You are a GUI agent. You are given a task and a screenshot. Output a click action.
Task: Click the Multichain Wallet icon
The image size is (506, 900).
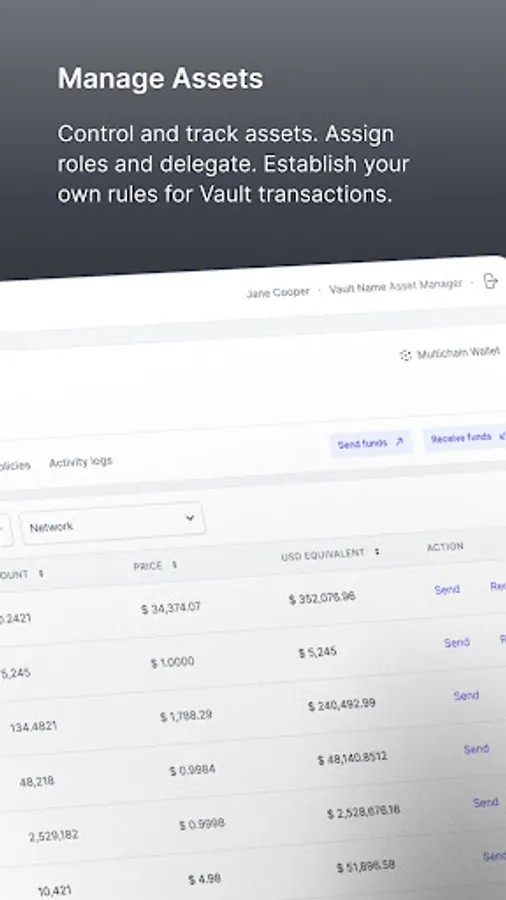406,355
